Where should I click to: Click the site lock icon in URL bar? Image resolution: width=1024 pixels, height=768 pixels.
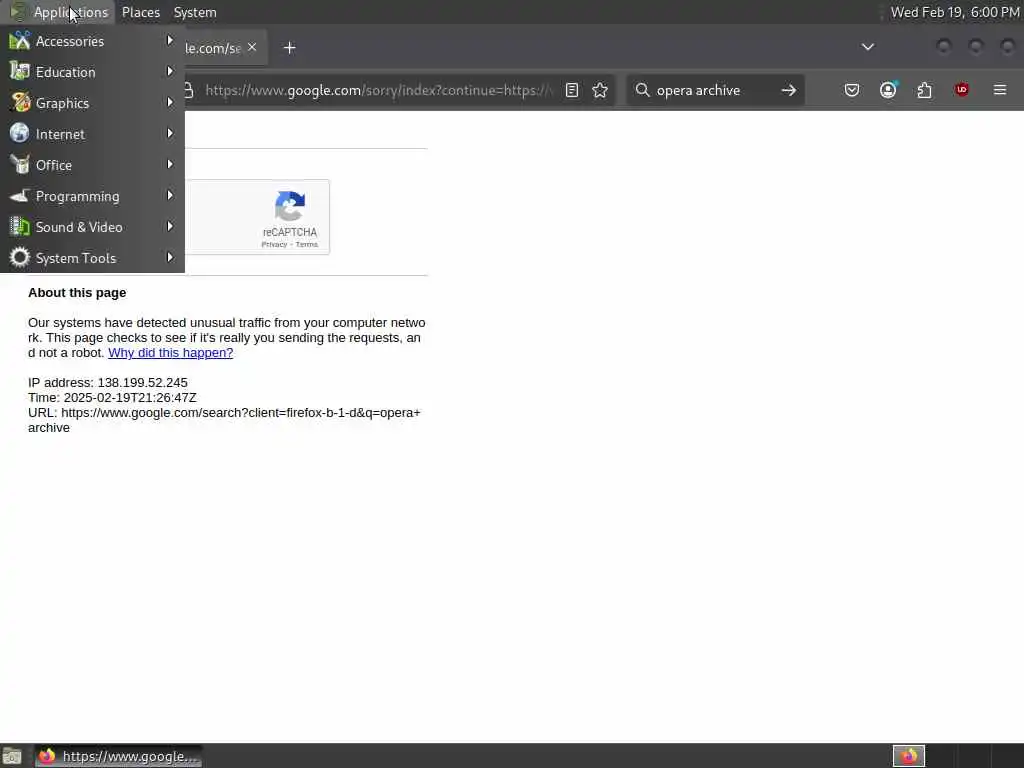click(189, 90)
